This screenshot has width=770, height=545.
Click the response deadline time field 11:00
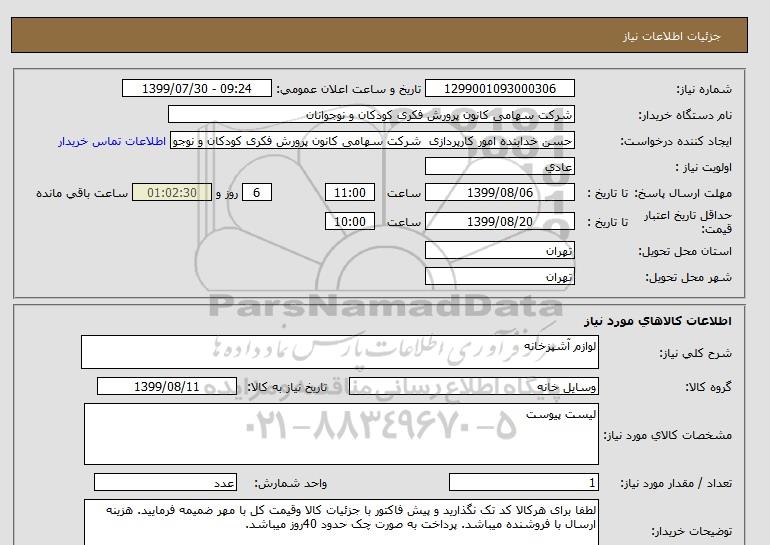pyautogui.click(x=350, y=192)
